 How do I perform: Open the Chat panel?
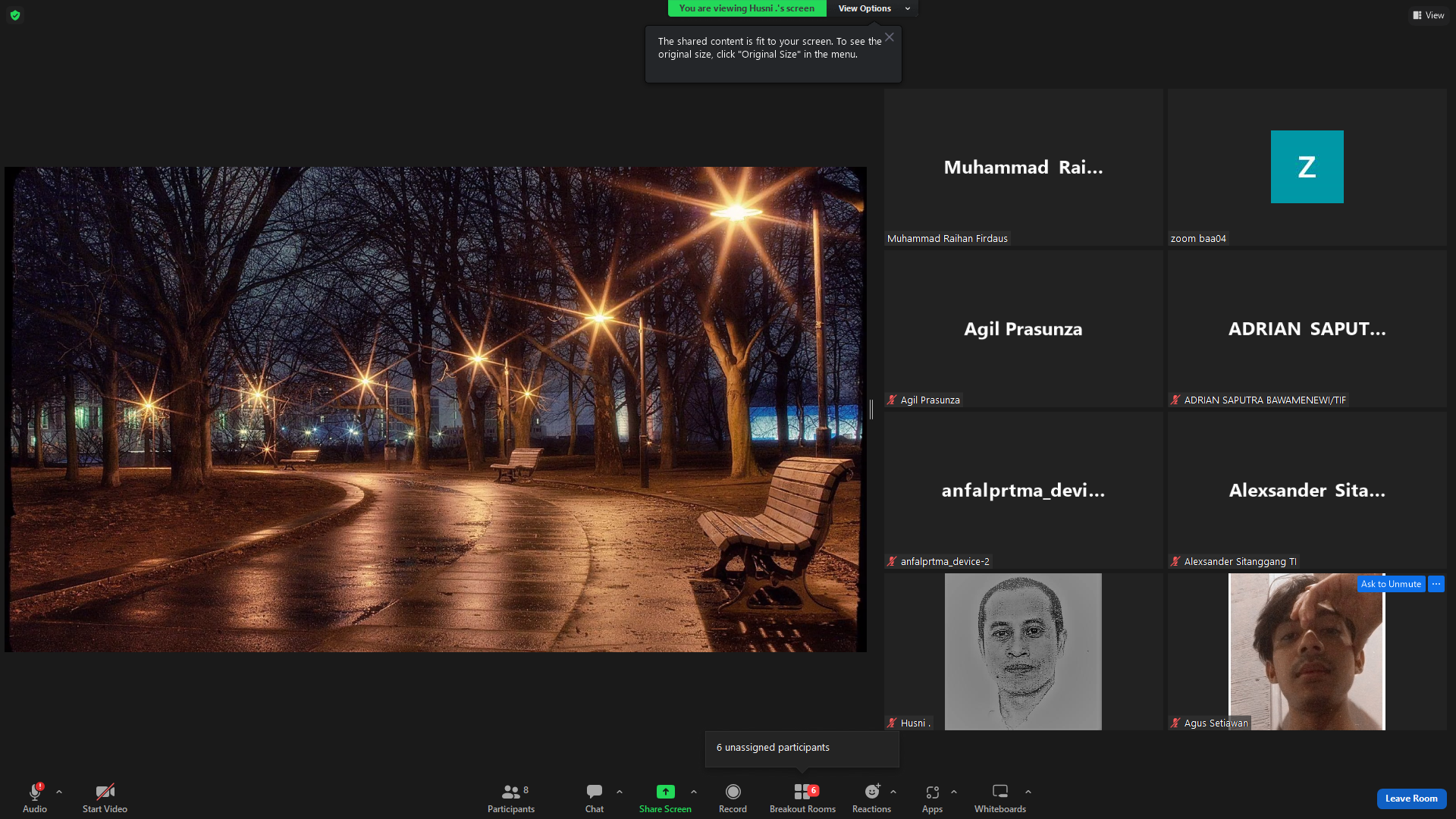pyautogui.click(x=595, y=798)
